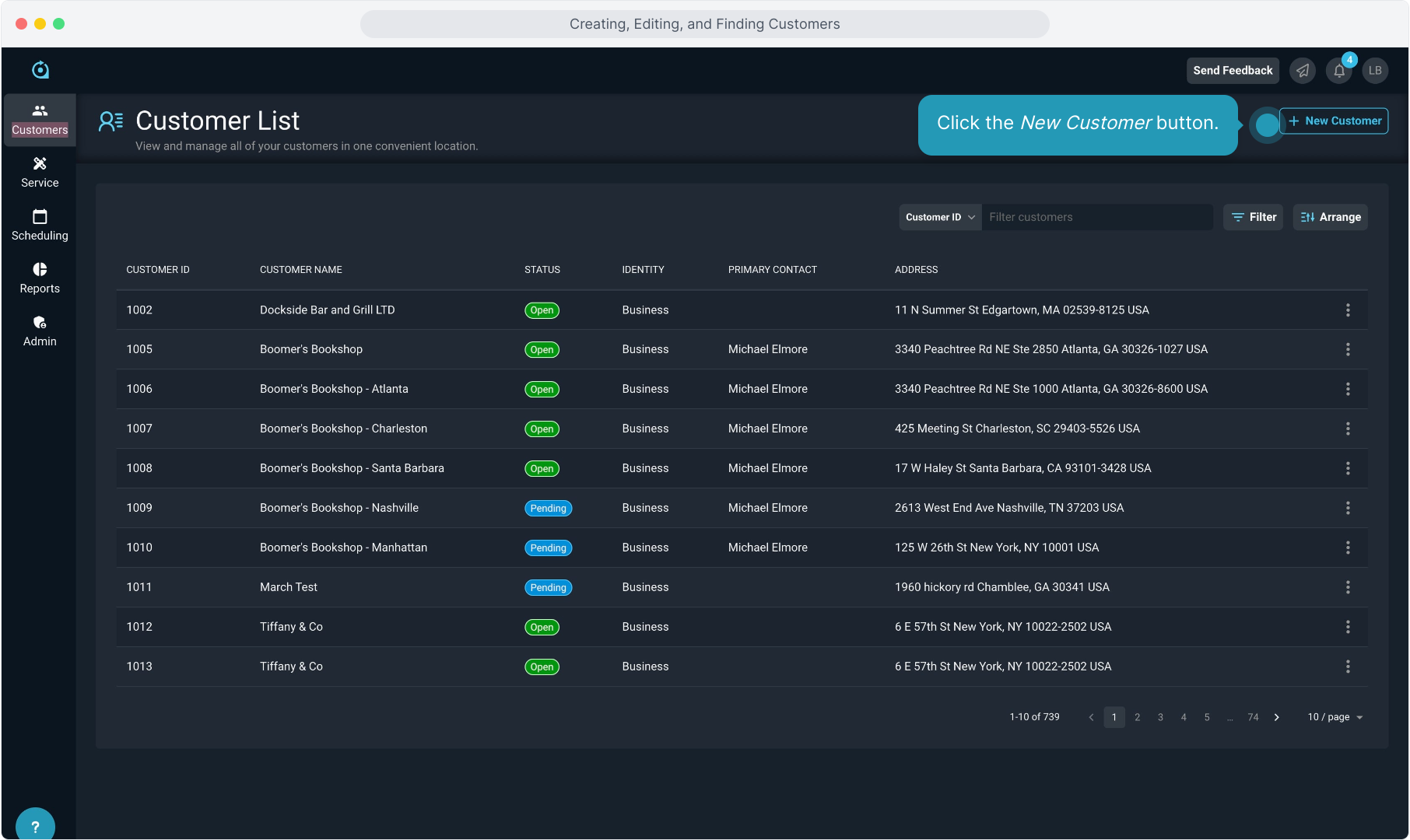Go to next page using right arrow
The image size is (1410, 840).
pyautogui.click(x=1277, y=717)
